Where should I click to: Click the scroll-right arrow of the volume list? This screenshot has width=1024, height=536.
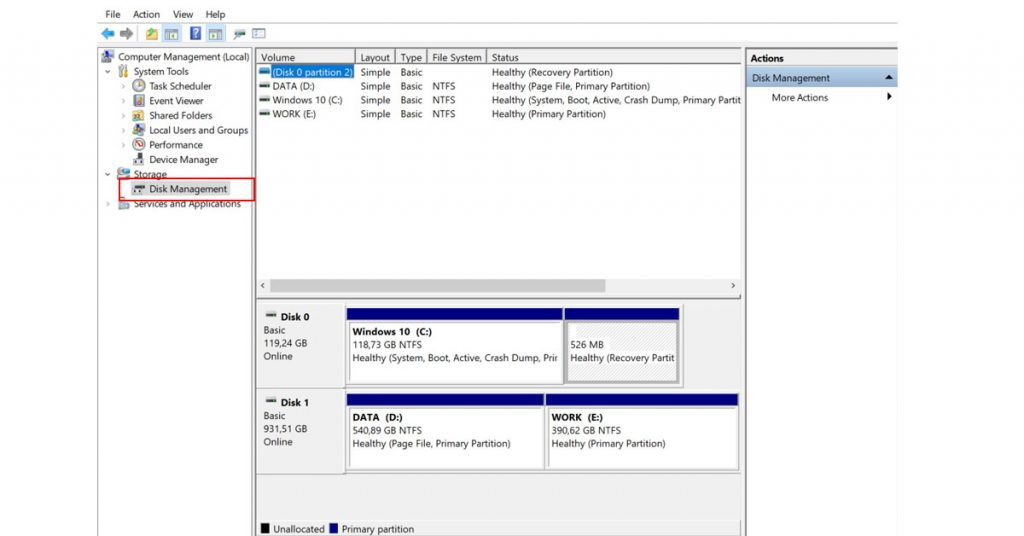click(733, 285)
